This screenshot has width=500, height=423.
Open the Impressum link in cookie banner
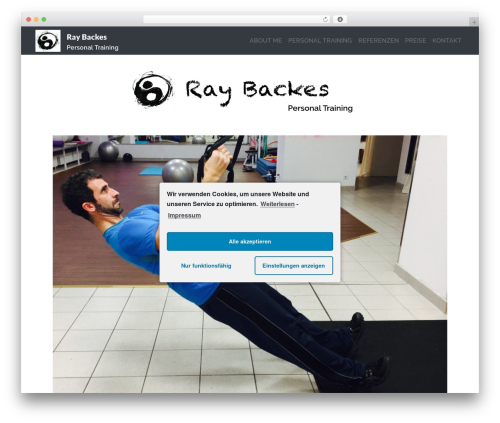pyautogui.click(x=184, y=215)
